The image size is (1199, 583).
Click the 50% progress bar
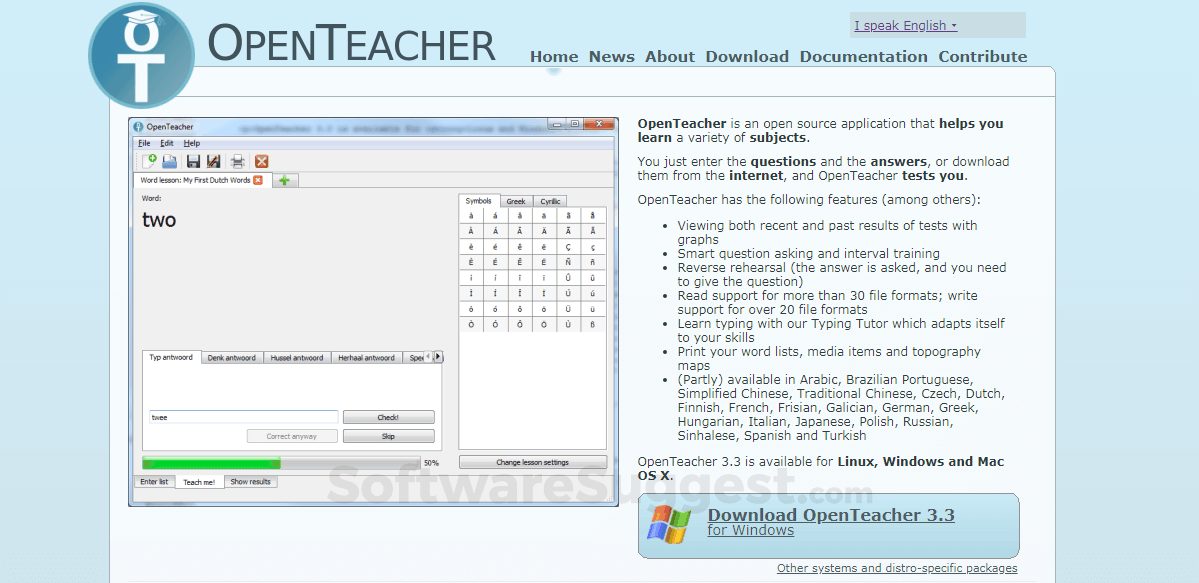(x=280, y=463)
